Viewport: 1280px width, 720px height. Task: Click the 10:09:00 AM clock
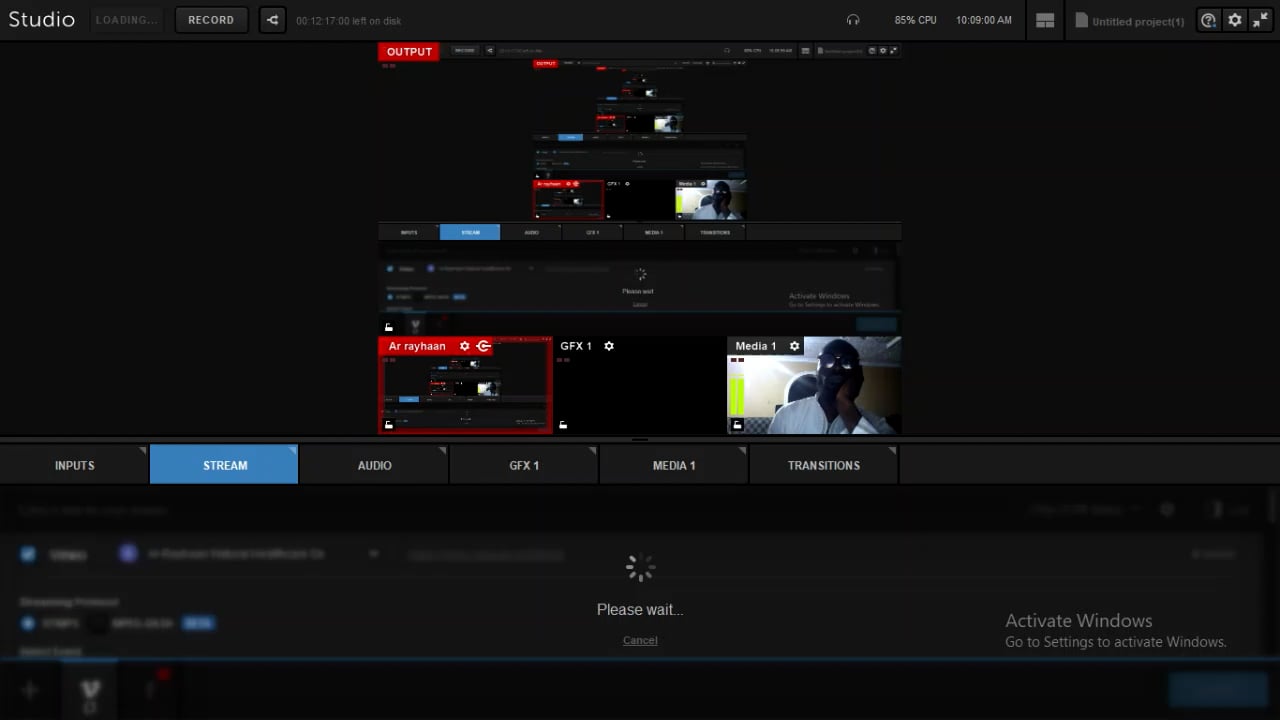[983, 20]
